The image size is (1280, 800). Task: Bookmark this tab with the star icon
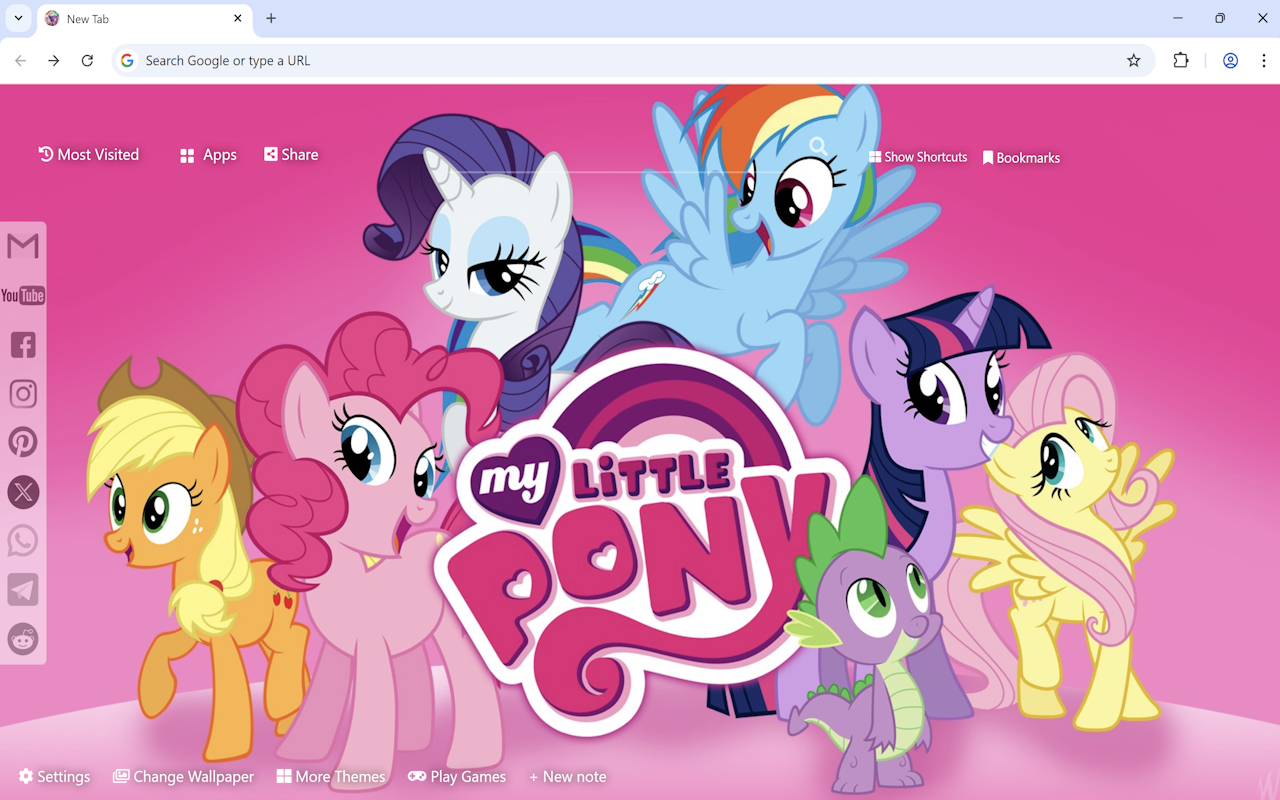tap(1133, 60)
